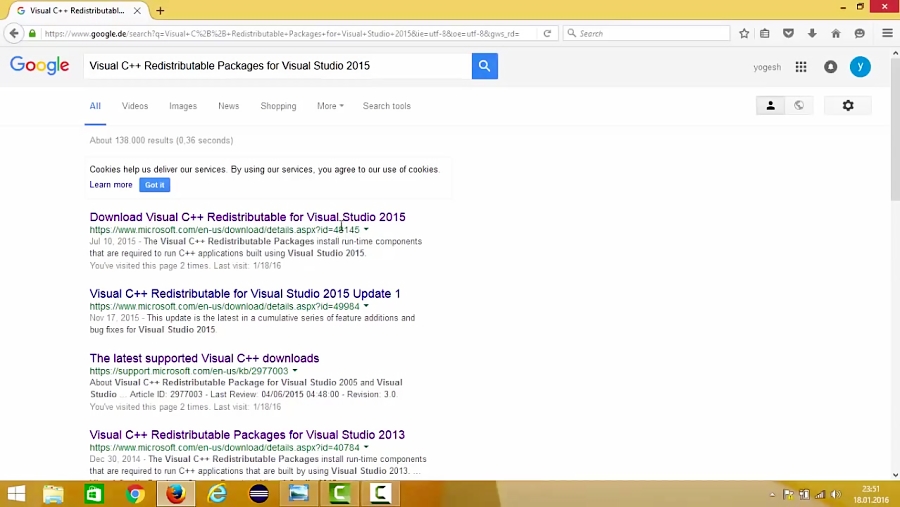The image size is (900, 507).
Task: Switch to private results person toggle
Action: pyautogui.click(x=770, y=105)
